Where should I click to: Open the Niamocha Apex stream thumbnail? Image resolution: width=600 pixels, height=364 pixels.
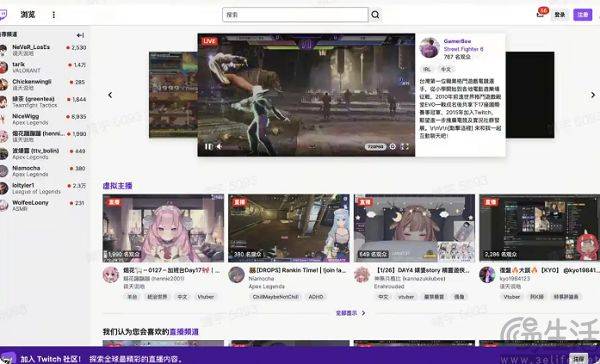pyautogui.click(x=289, y=228)
